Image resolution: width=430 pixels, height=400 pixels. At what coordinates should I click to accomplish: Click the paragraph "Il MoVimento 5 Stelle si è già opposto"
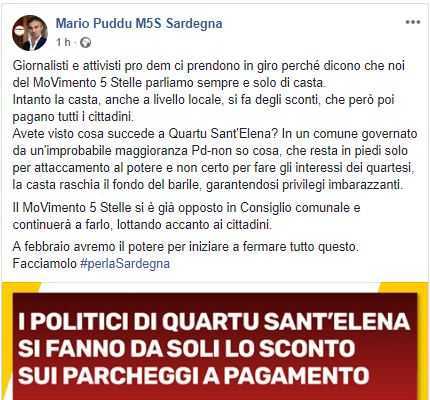click(186, 216)
